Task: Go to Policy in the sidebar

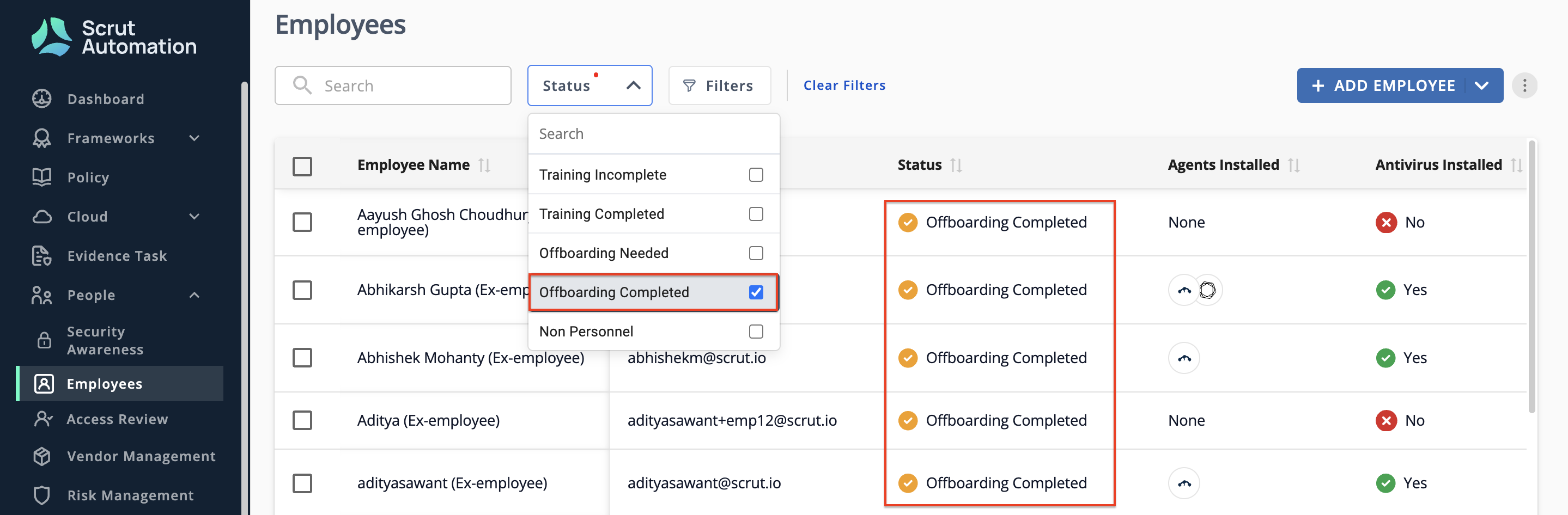Action: pos(88,177)
